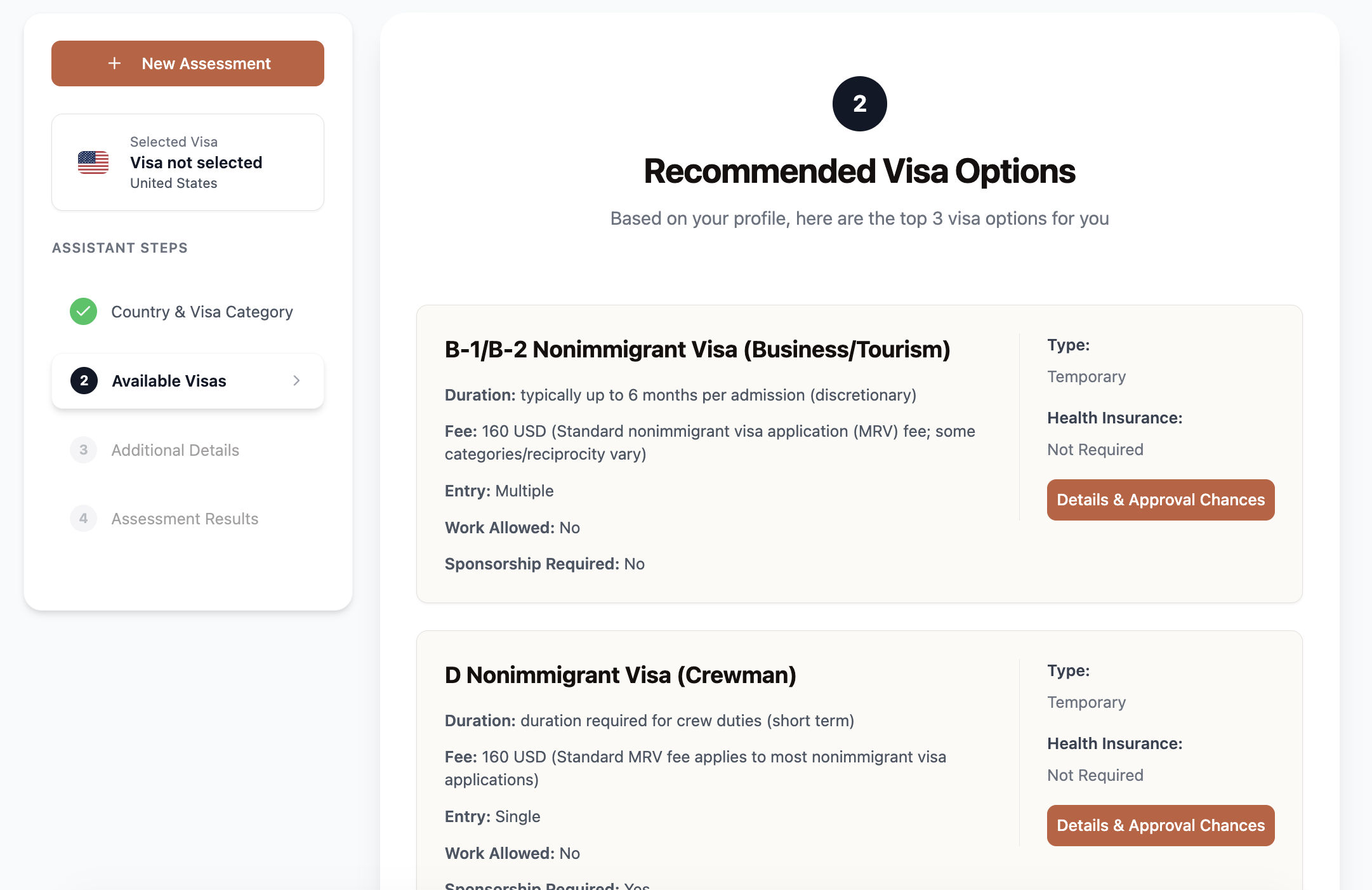The width and height of the screenshot is (1372, 890).
Task: Open Details & Approval Chances for B-1/B-2 visa
Action: (1160, 500)
